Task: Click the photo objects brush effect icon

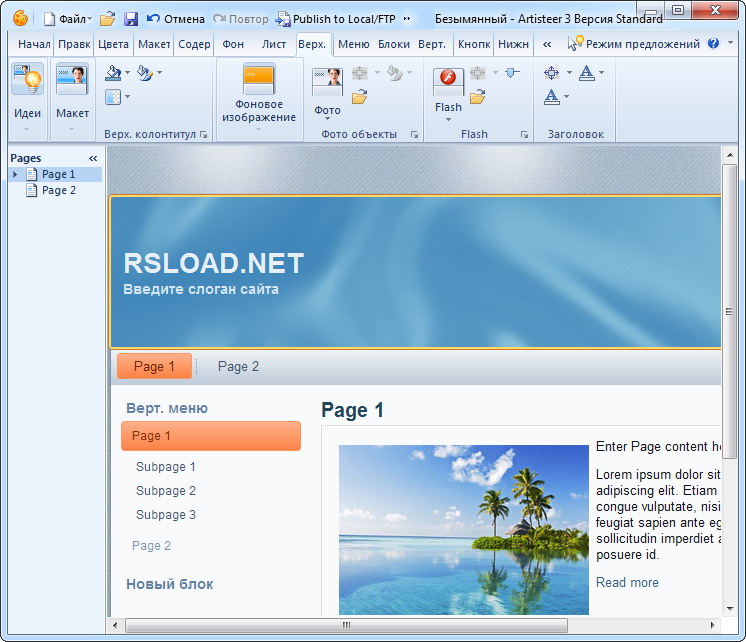Action: (x=395, y=73)
